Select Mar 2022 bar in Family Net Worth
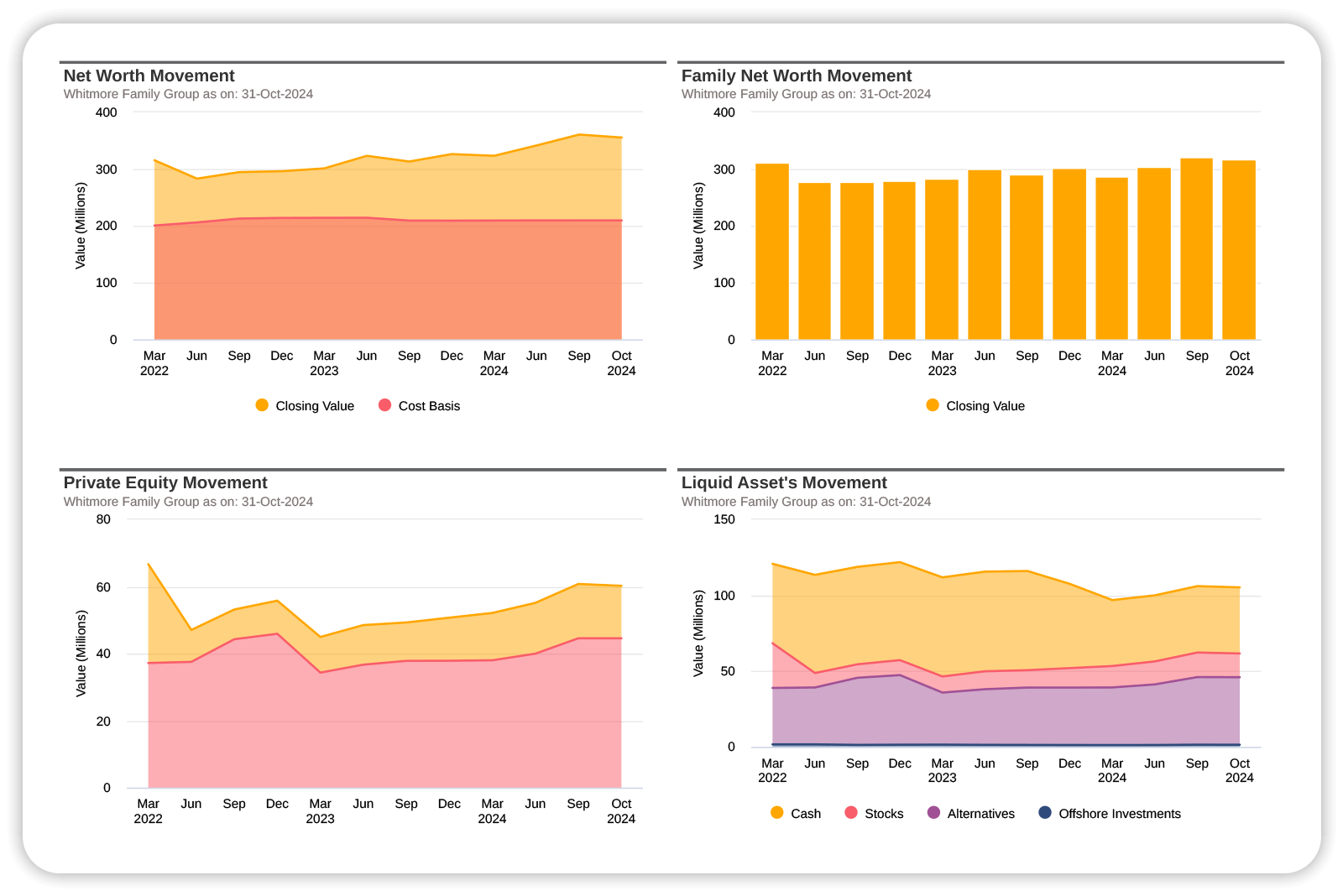The height and width of the screenshot is (896, 1343). pos(772,252)
